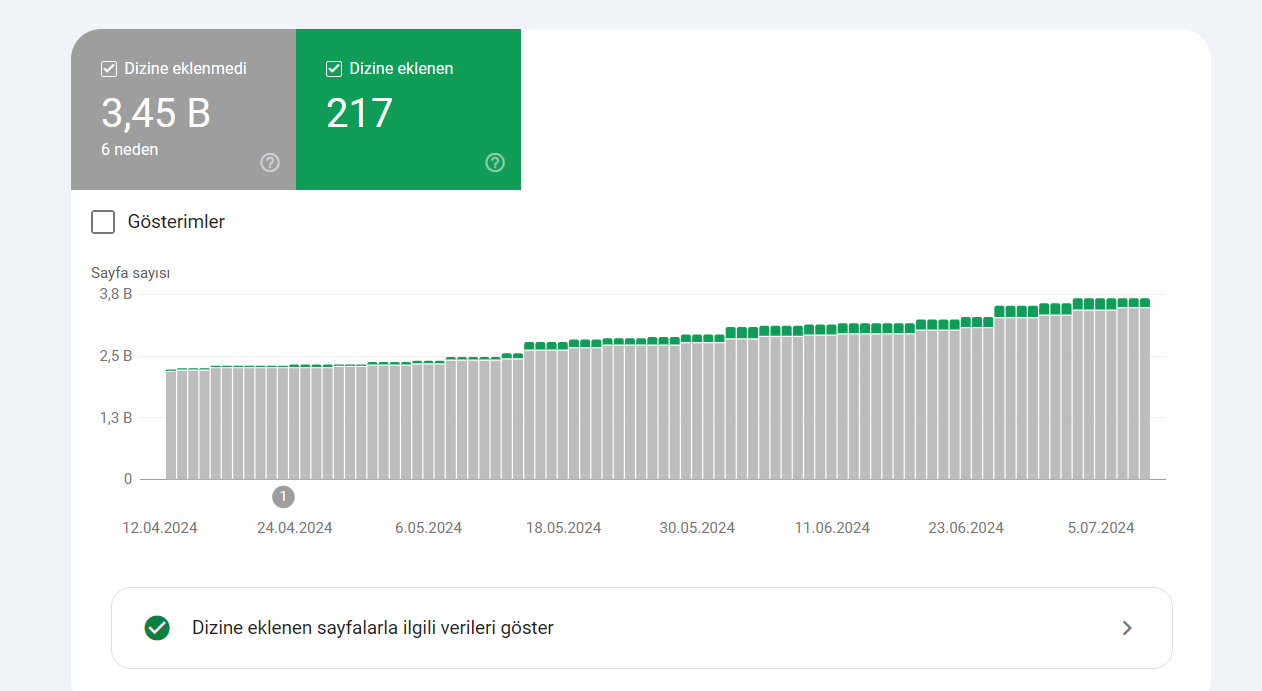The width and height of the screenshot is (1262, 691).
Task: Click the Dizine eklenmedi label
Action: pyautogui.click(x=186, y=69)
